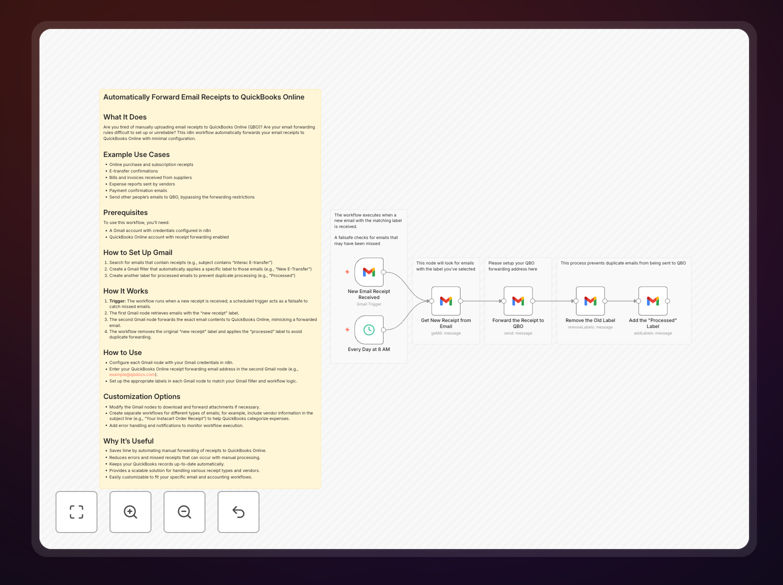Click the 'How It Works' heading
The height and width of the screenshot is (585, 783).
click(126, 291)
